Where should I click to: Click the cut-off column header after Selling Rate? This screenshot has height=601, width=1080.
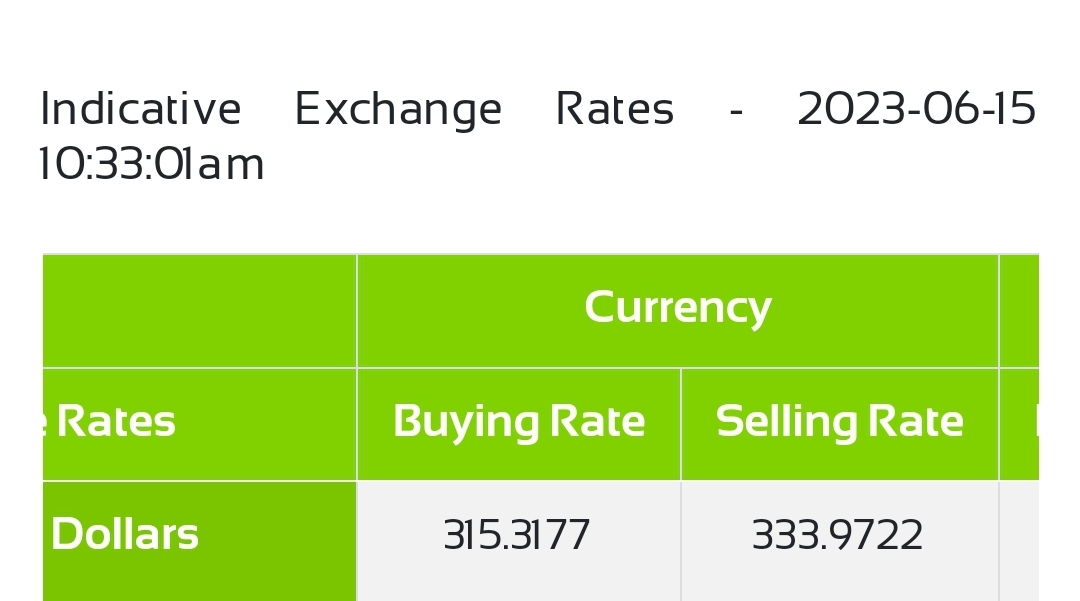pos(1019,424)
